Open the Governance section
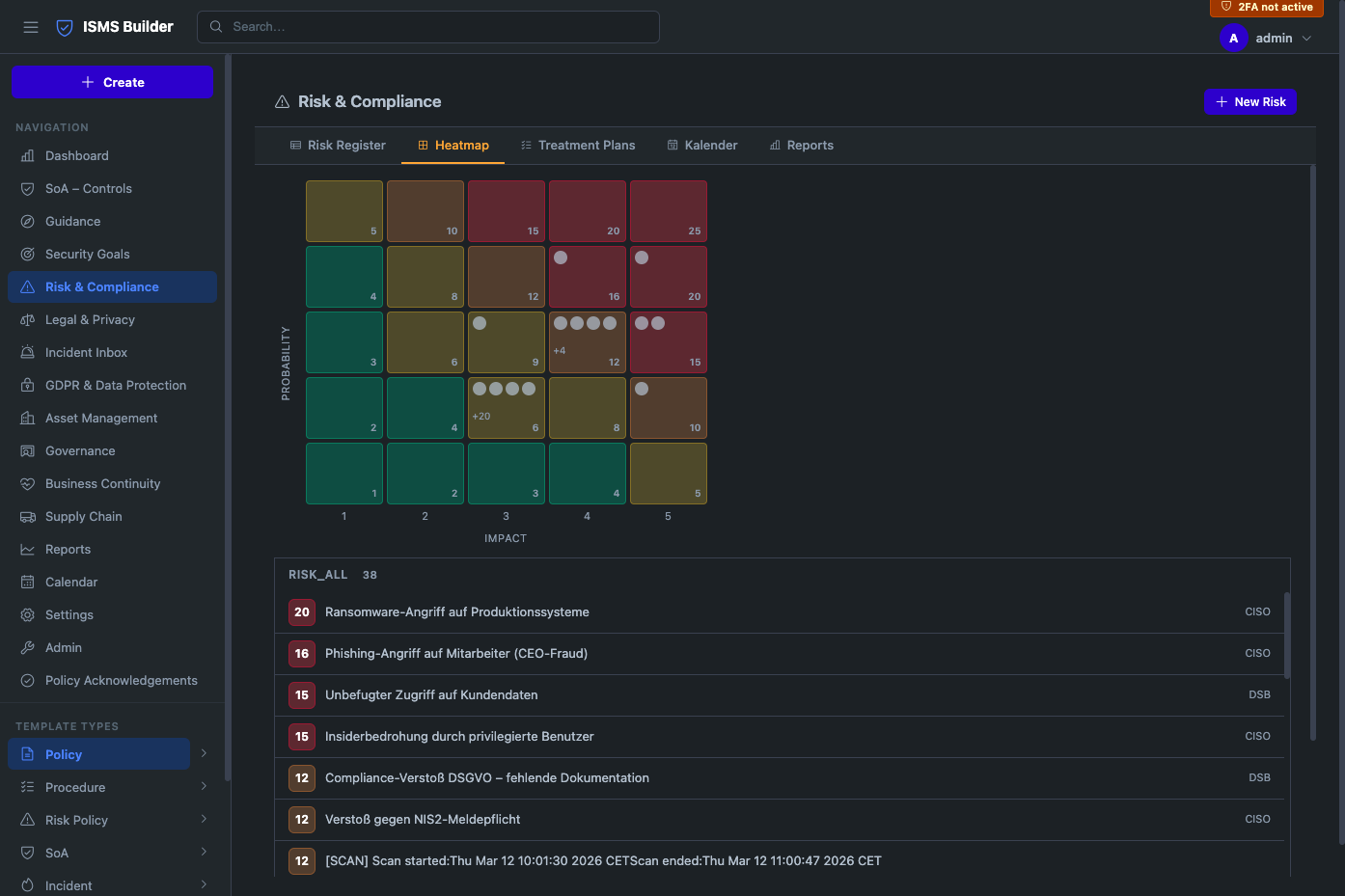1345x896 pixels. pos(112,450)
